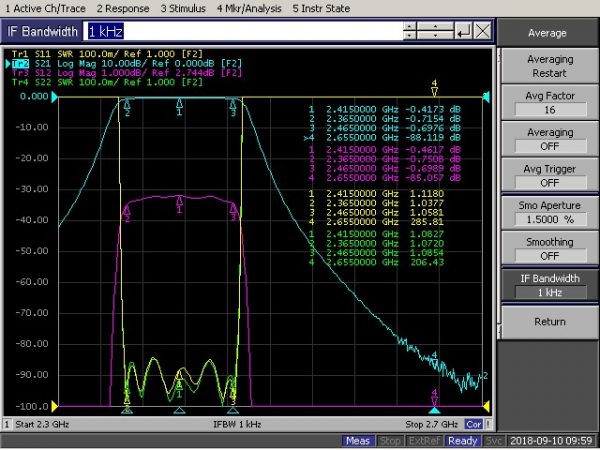Confirm entry with the Enter arrow icon
This screenshot has height=450, width=600.
pos(462,32)
